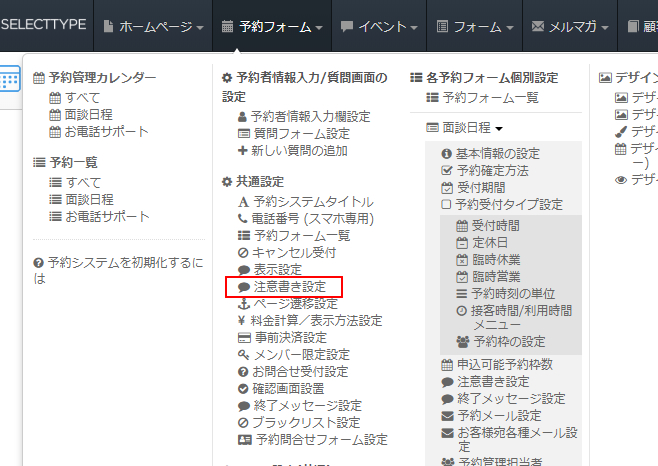658x466 pixels.
Task: Click the credit card icon for 事前決済設定
Action: click(243, 338)
